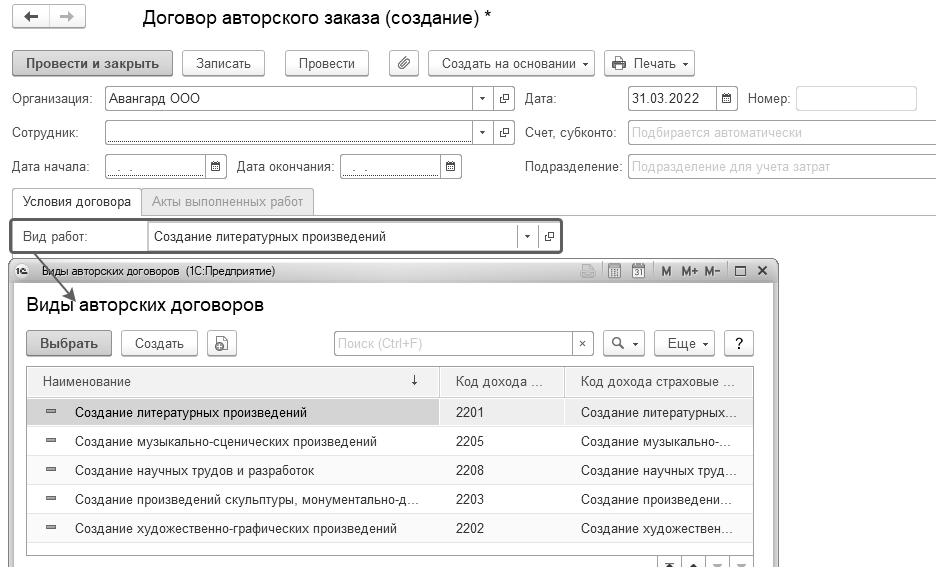Click the back navigation arrow

coord(32,19)
